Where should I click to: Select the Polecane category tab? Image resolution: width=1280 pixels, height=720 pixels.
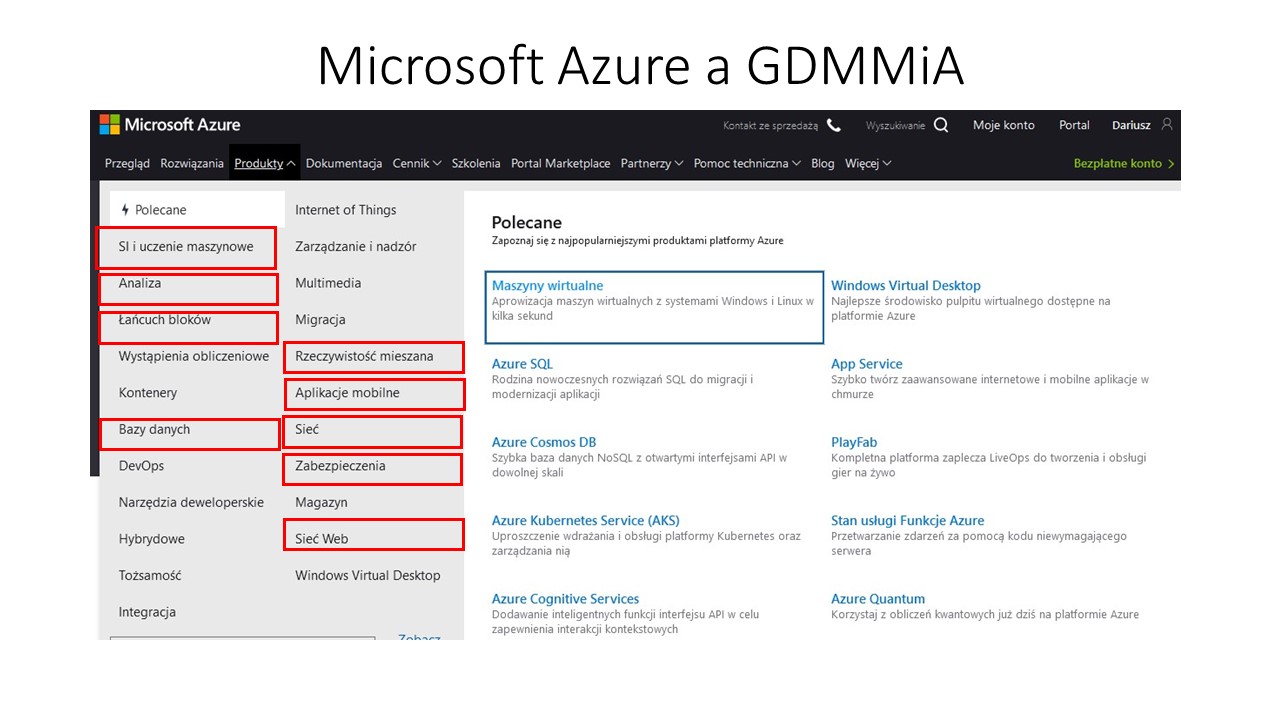(197, 210)
